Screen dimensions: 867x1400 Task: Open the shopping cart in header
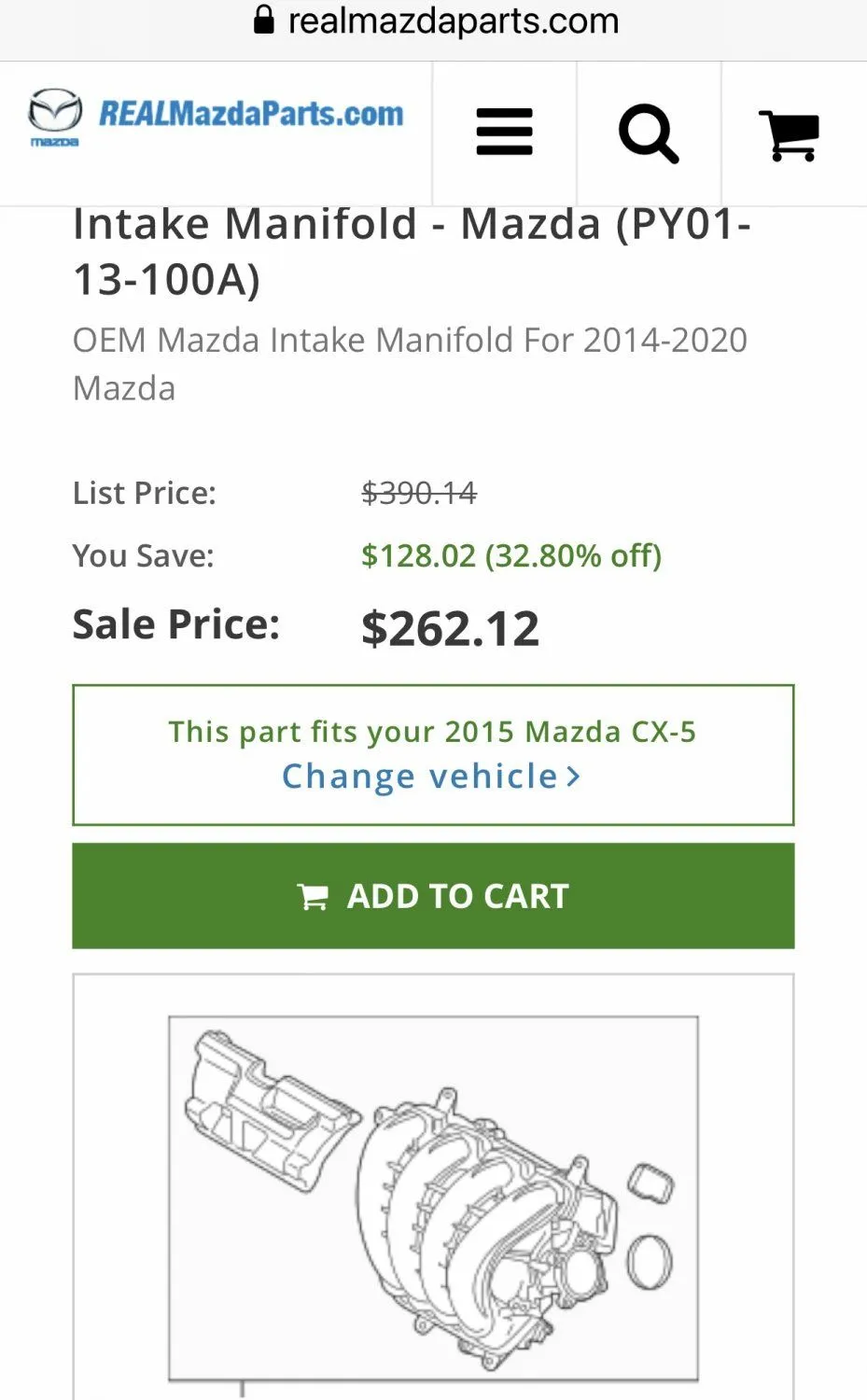790,135
